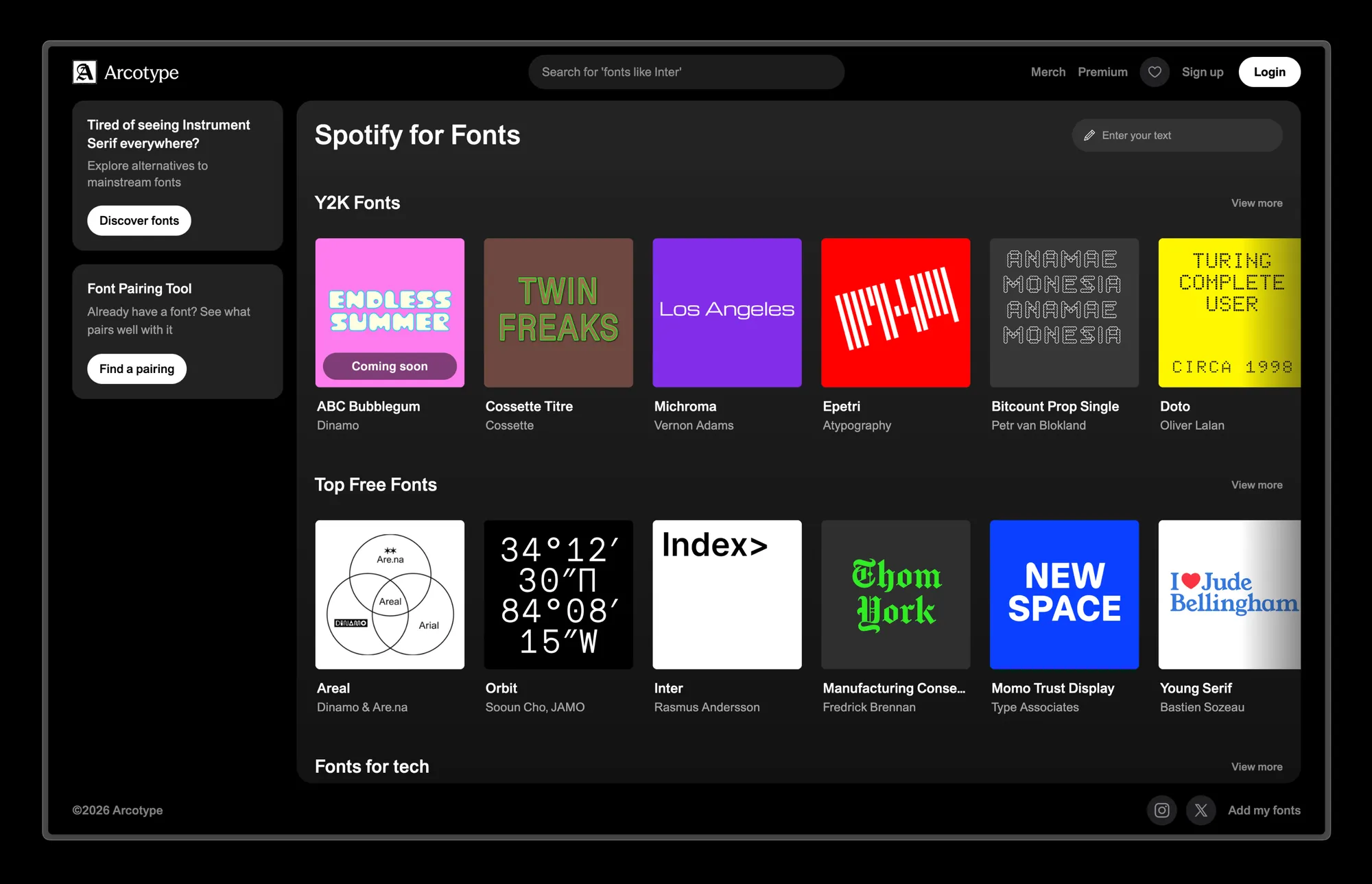
Task: Open the Michroma Los Angeles thumbnail
Action: pyautogui.click(x=727, y=313)
